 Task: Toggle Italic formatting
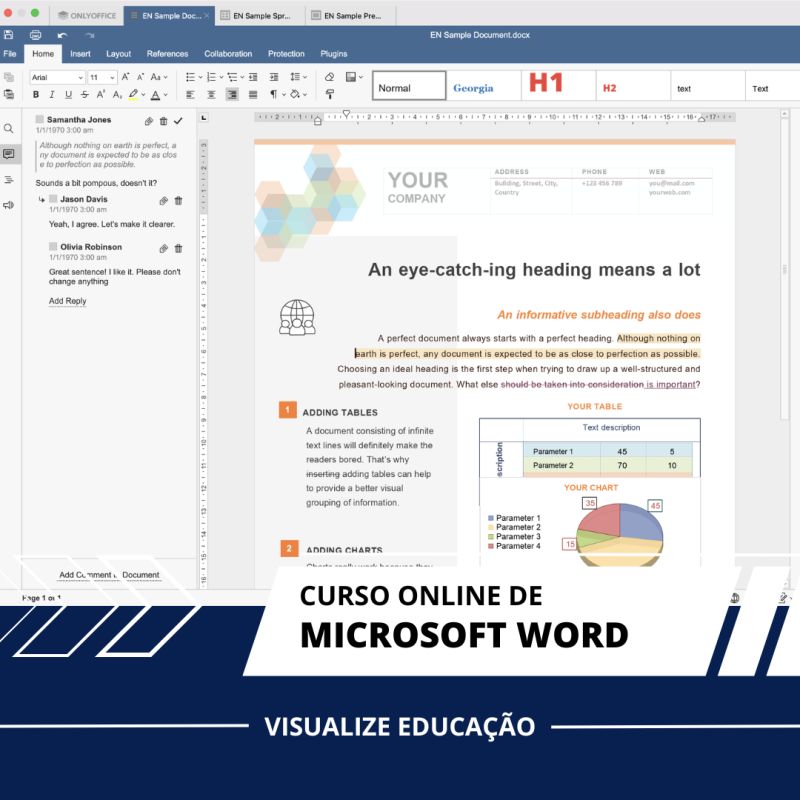pyautogui.click(x=52, y=94)
